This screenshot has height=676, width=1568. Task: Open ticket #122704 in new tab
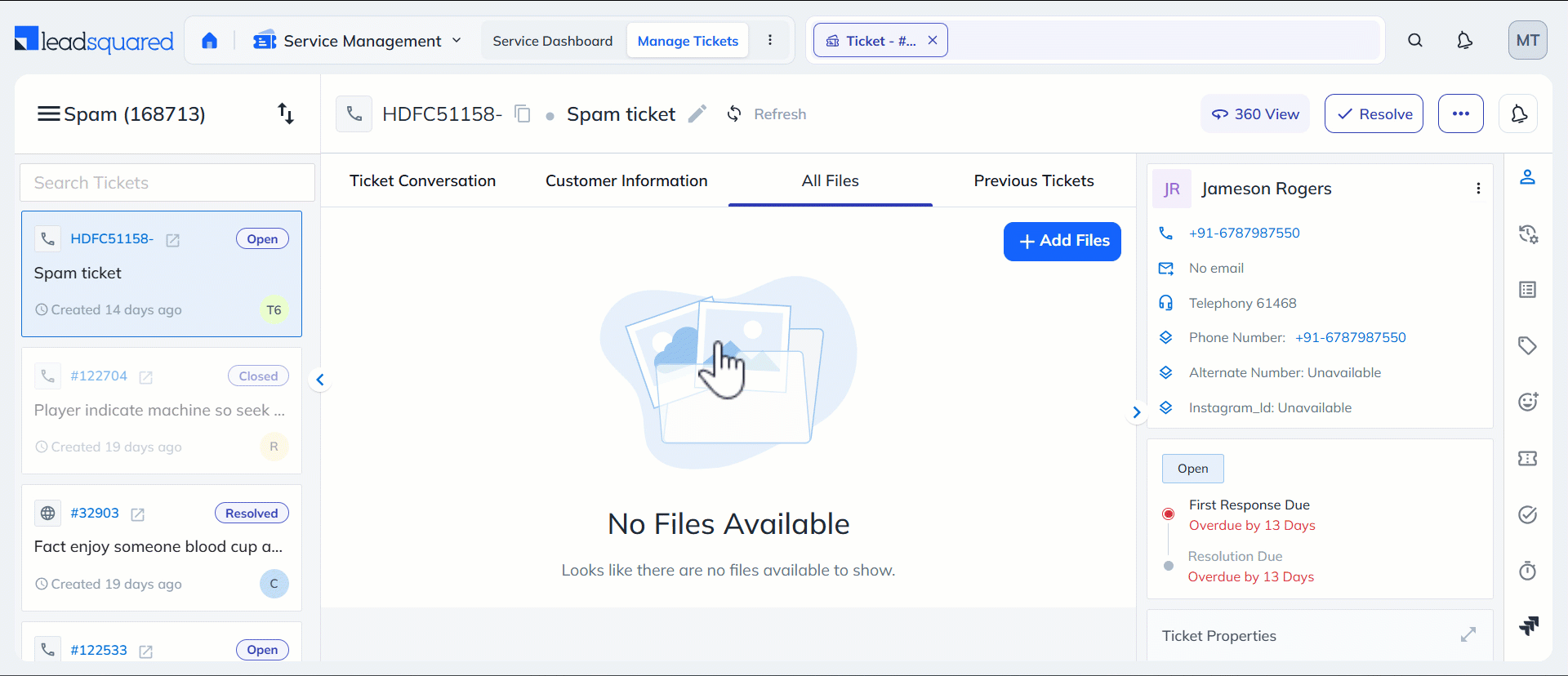[146, 377]
